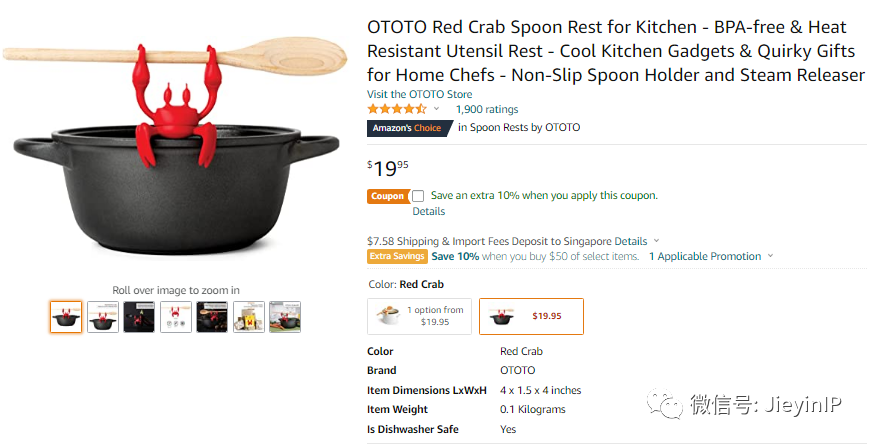This screenshot has width=870, height=445.
Task: Expand 1 Applicable Promotion dropdown
Action: tap(711, 256)
